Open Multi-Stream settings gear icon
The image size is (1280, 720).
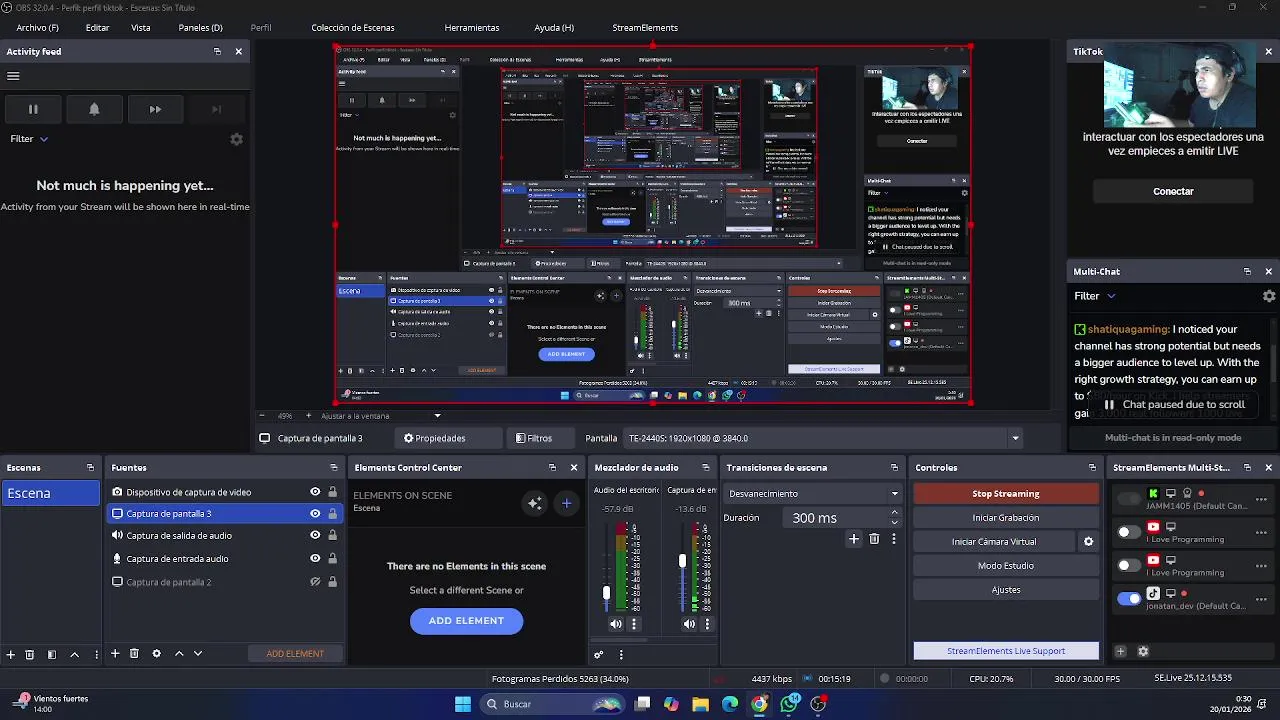(x=1143, y=651)
